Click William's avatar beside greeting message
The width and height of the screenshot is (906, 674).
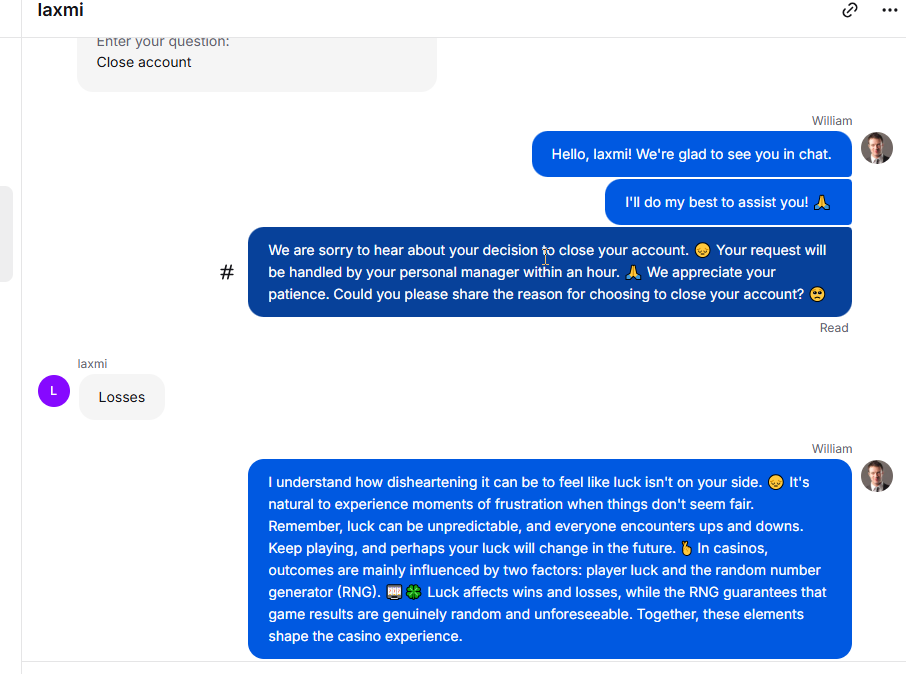click(x=877, y=148)
